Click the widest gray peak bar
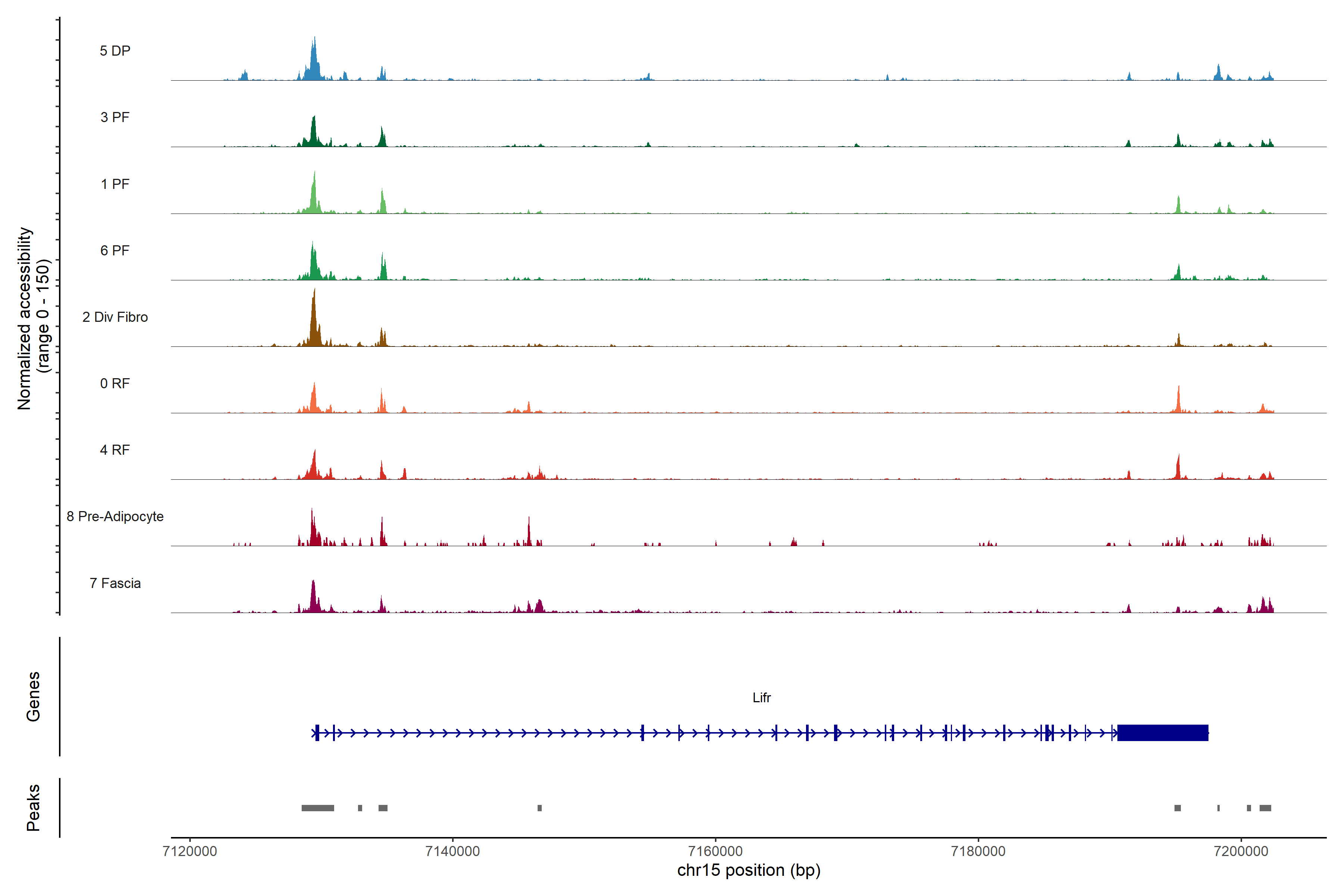Viewport: 1344px width, 896px height. point(318,808)
